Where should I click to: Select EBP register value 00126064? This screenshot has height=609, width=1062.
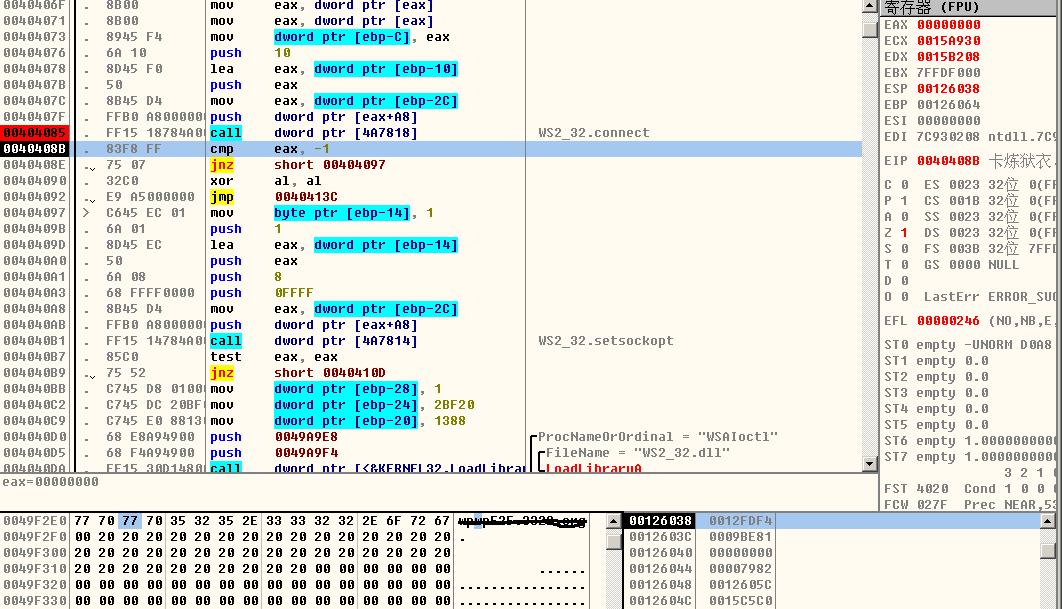(948, 105)
